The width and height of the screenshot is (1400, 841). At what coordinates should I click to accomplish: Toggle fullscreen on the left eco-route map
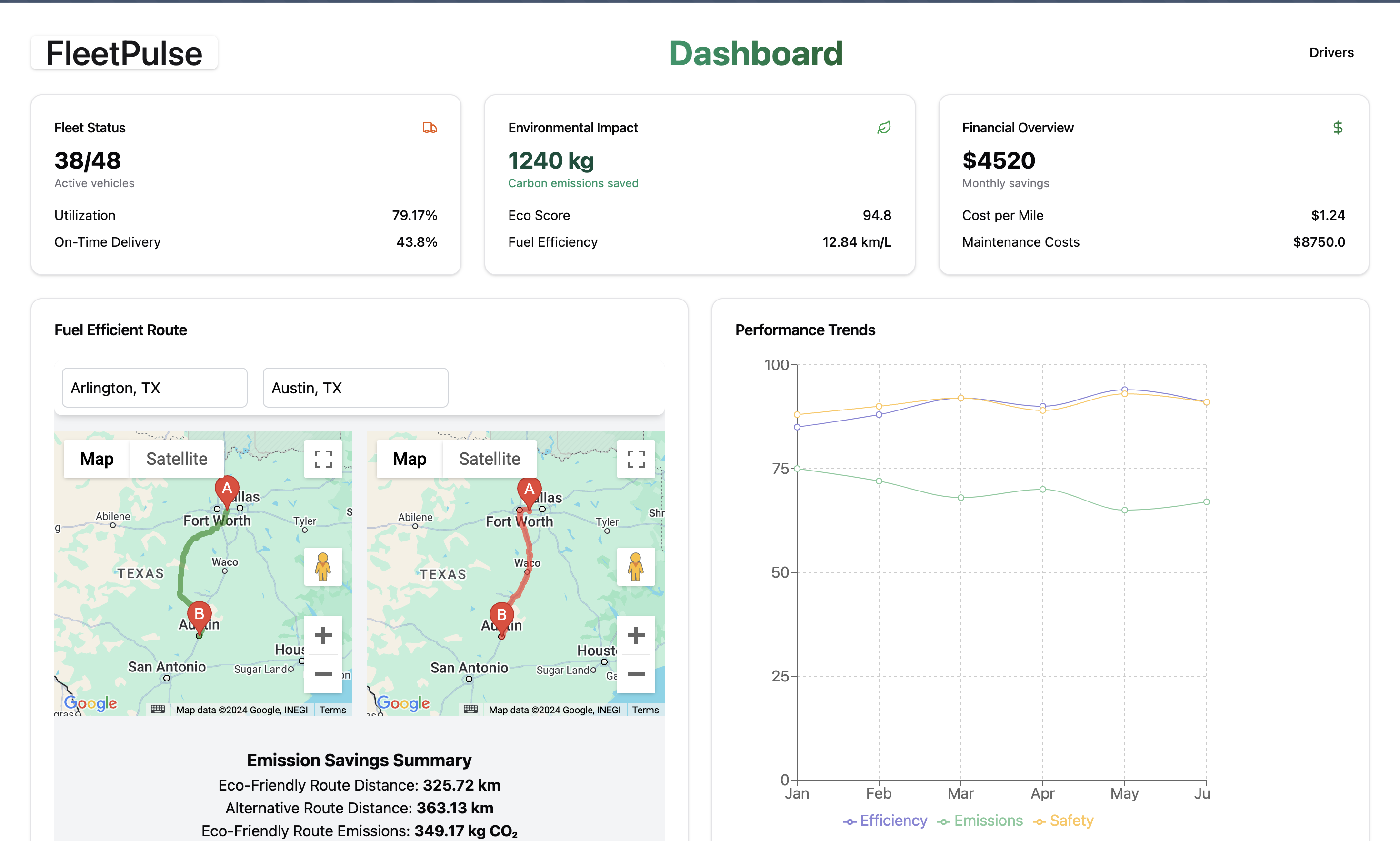click(323, 459)
